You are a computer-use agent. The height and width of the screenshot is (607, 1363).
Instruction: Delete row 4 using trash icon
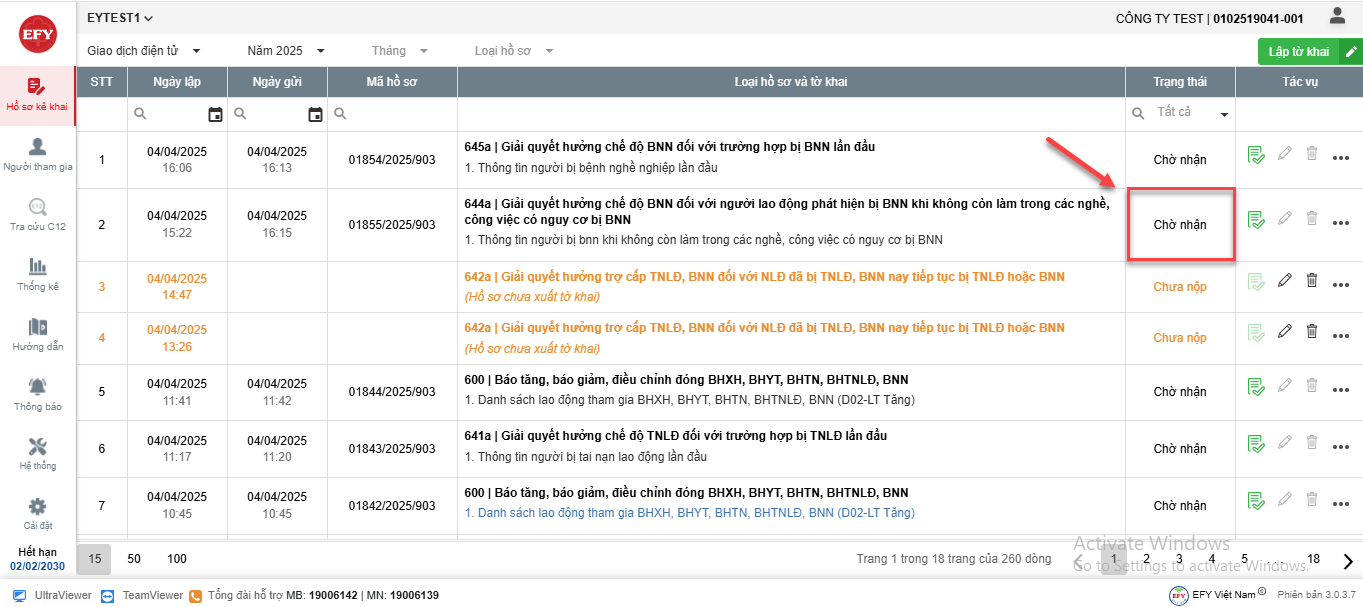tap(1312, 331)
